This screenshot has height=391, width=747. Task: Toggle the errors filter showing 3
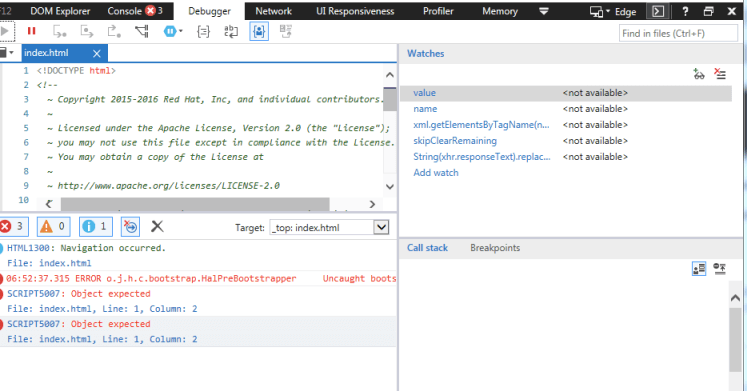pyautogui.click(x=13, y=226)
